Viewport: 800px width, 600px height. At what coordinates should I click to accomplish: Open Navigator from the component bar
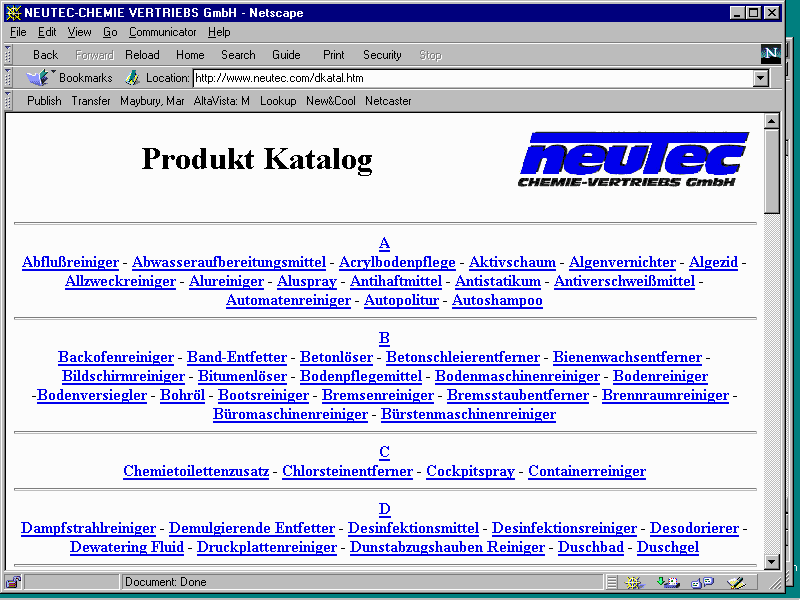click(633, 582)
